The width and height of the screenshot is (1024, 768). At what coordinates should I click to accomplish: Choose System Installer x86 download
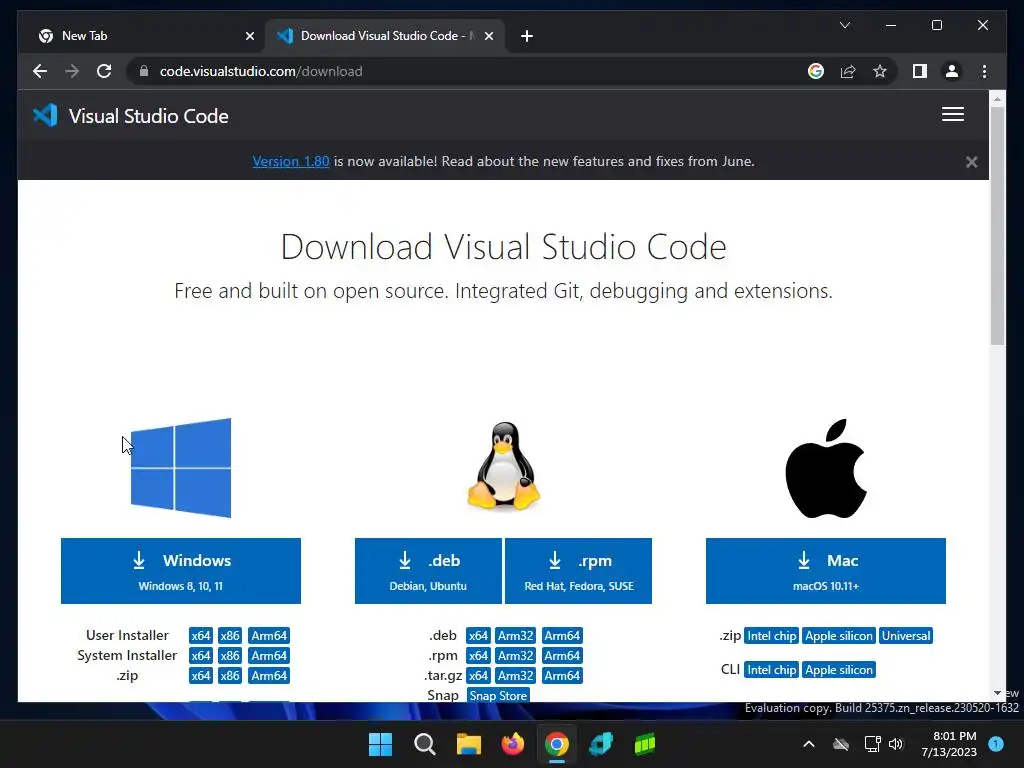tap(230, 656)
